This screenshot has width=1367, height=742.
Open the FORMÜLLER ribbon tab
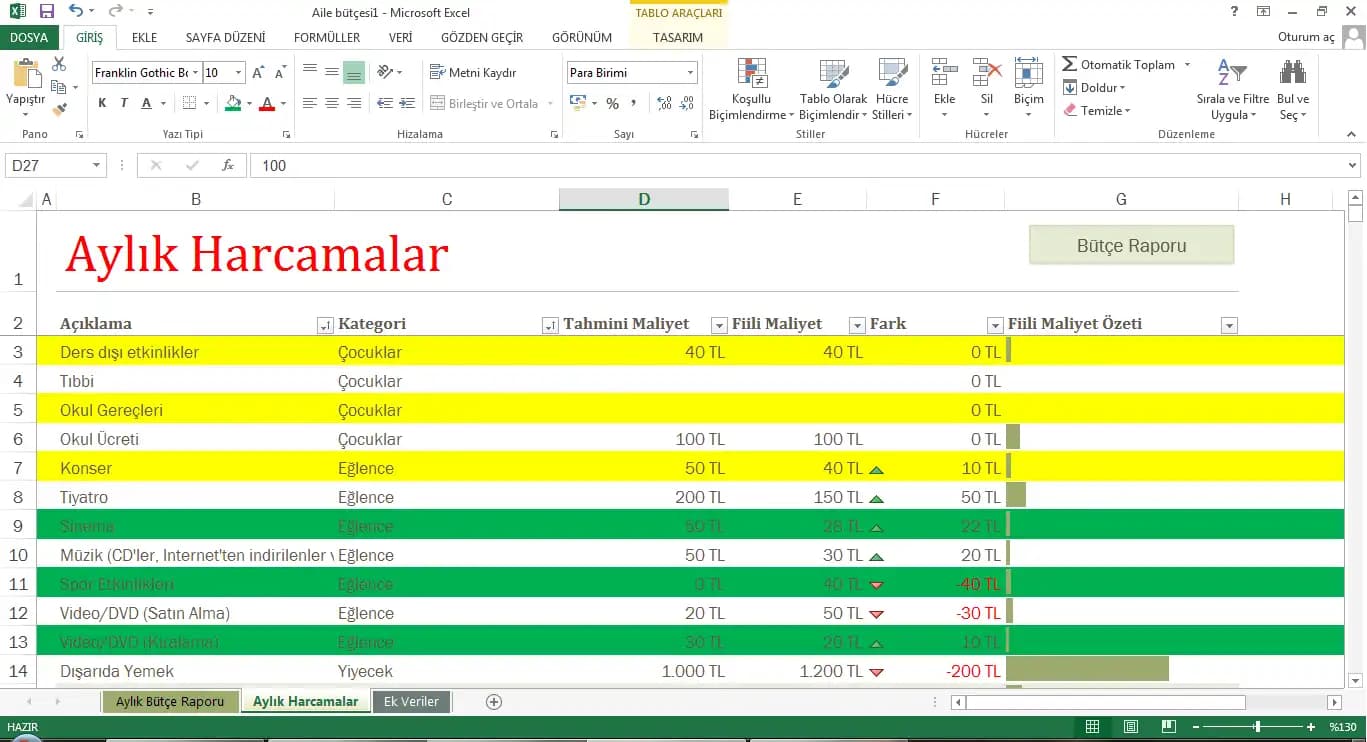coord(327,37)
